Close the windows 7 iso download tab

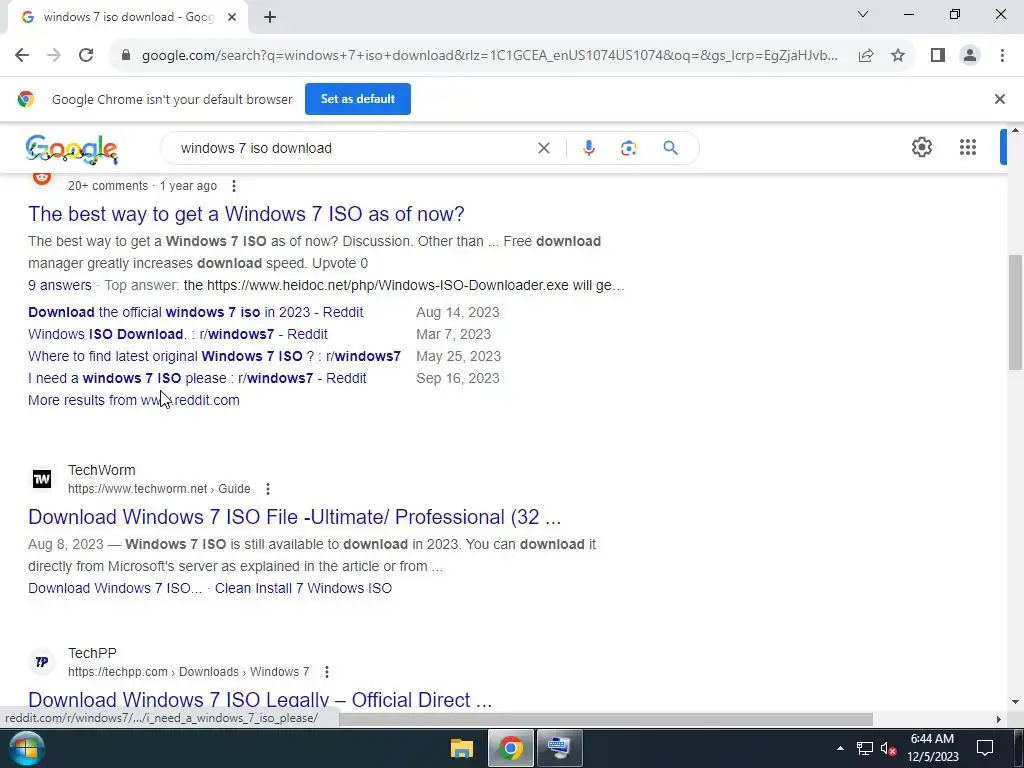pos(232,17)
